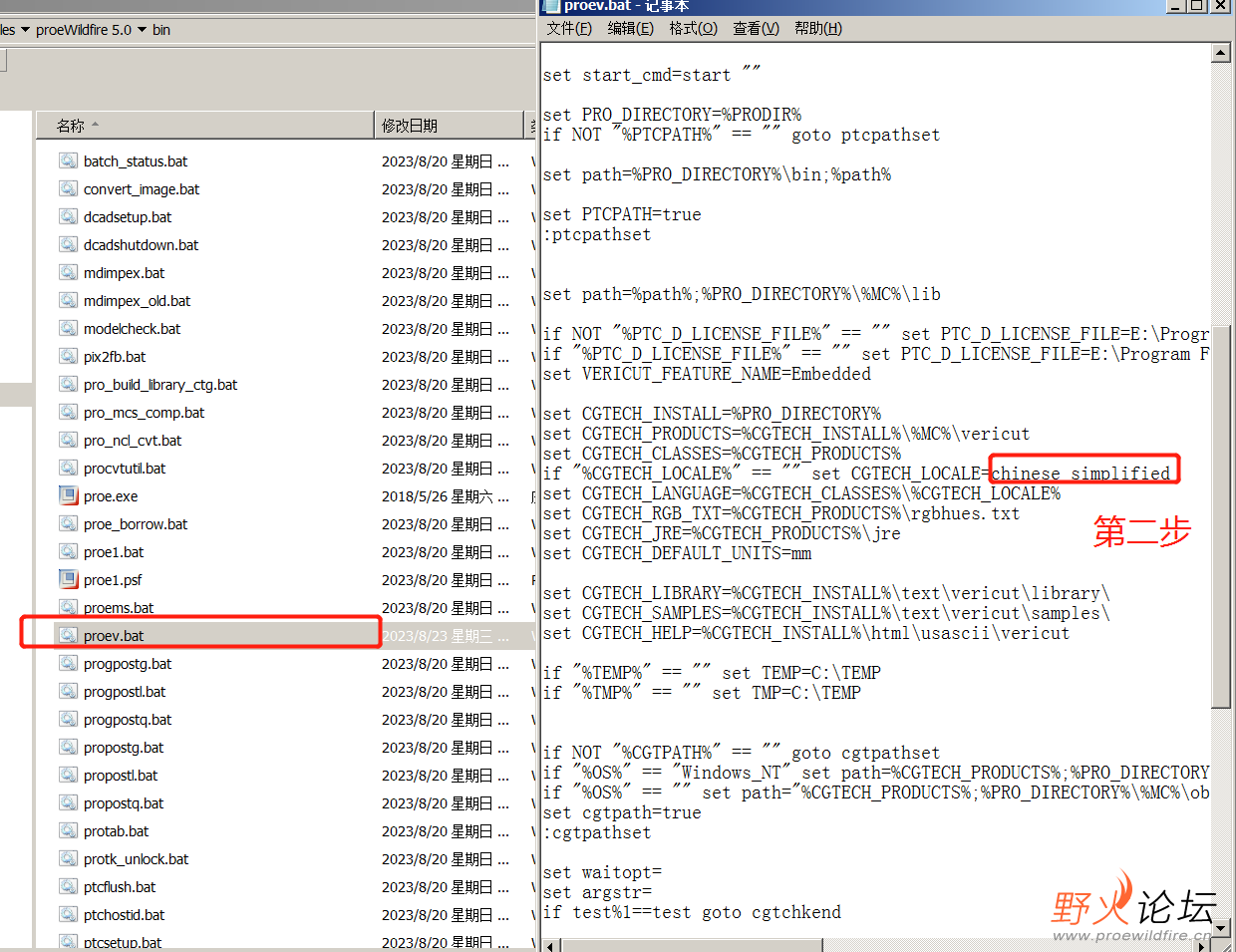
Task: Select the proev.bat file name
Action: pos(114,636)
